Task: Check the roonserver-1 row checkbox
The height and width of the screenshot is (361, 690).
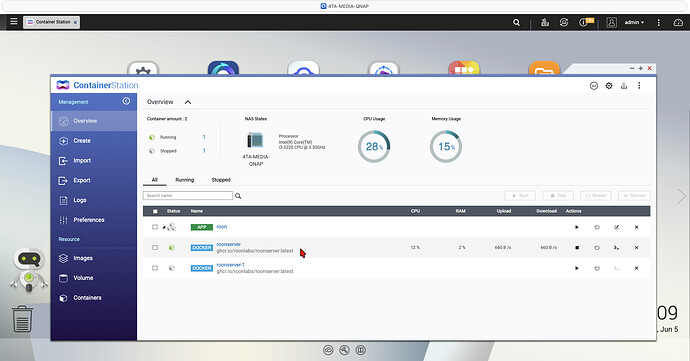Action: pos(155,268)
